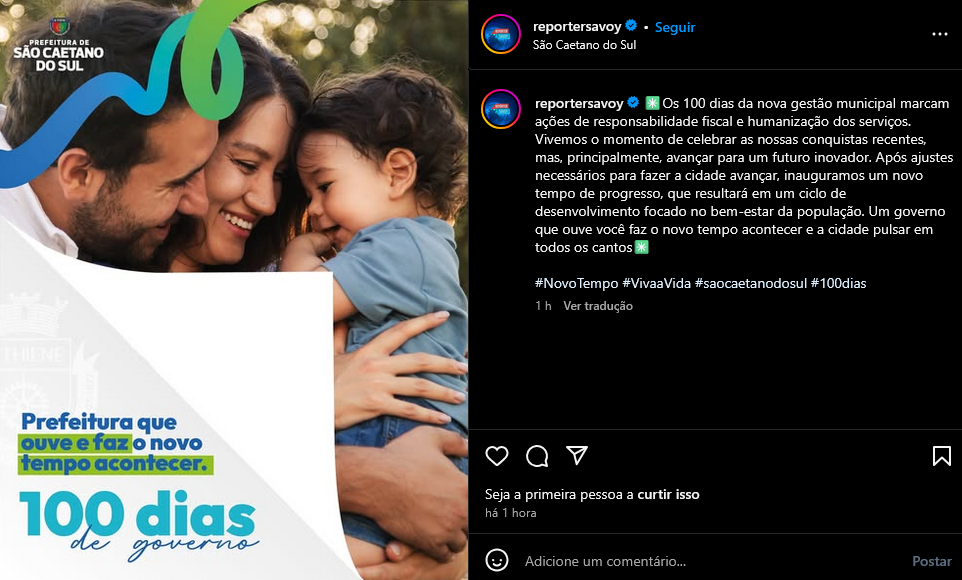Viewport: 962px width, 580px height.
Task: Open the São Caetano do Sul location
Action: [584, 45]
